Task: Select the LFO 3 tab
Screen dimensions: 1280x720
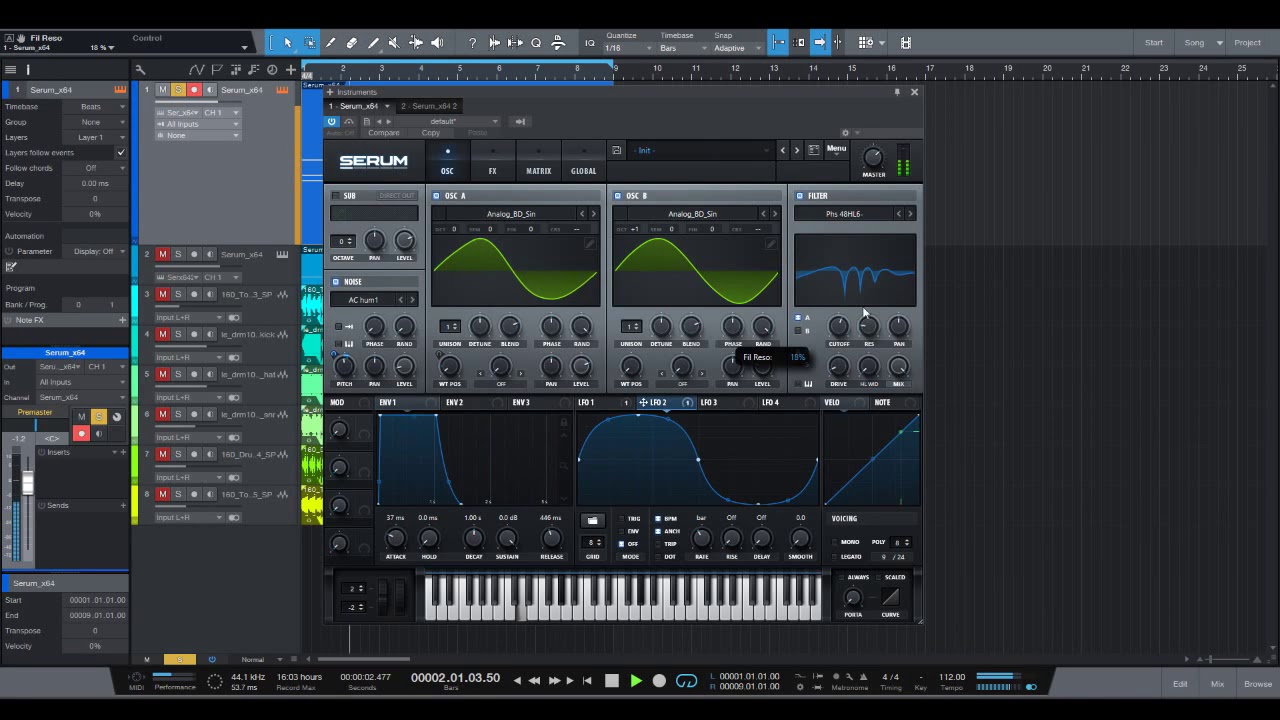Action: pyautogui.click(x=709, y=403)
